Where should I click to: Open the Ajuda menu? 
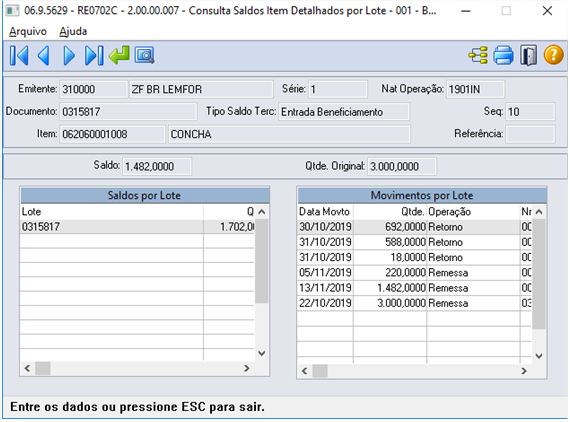[x=73, y=32]
